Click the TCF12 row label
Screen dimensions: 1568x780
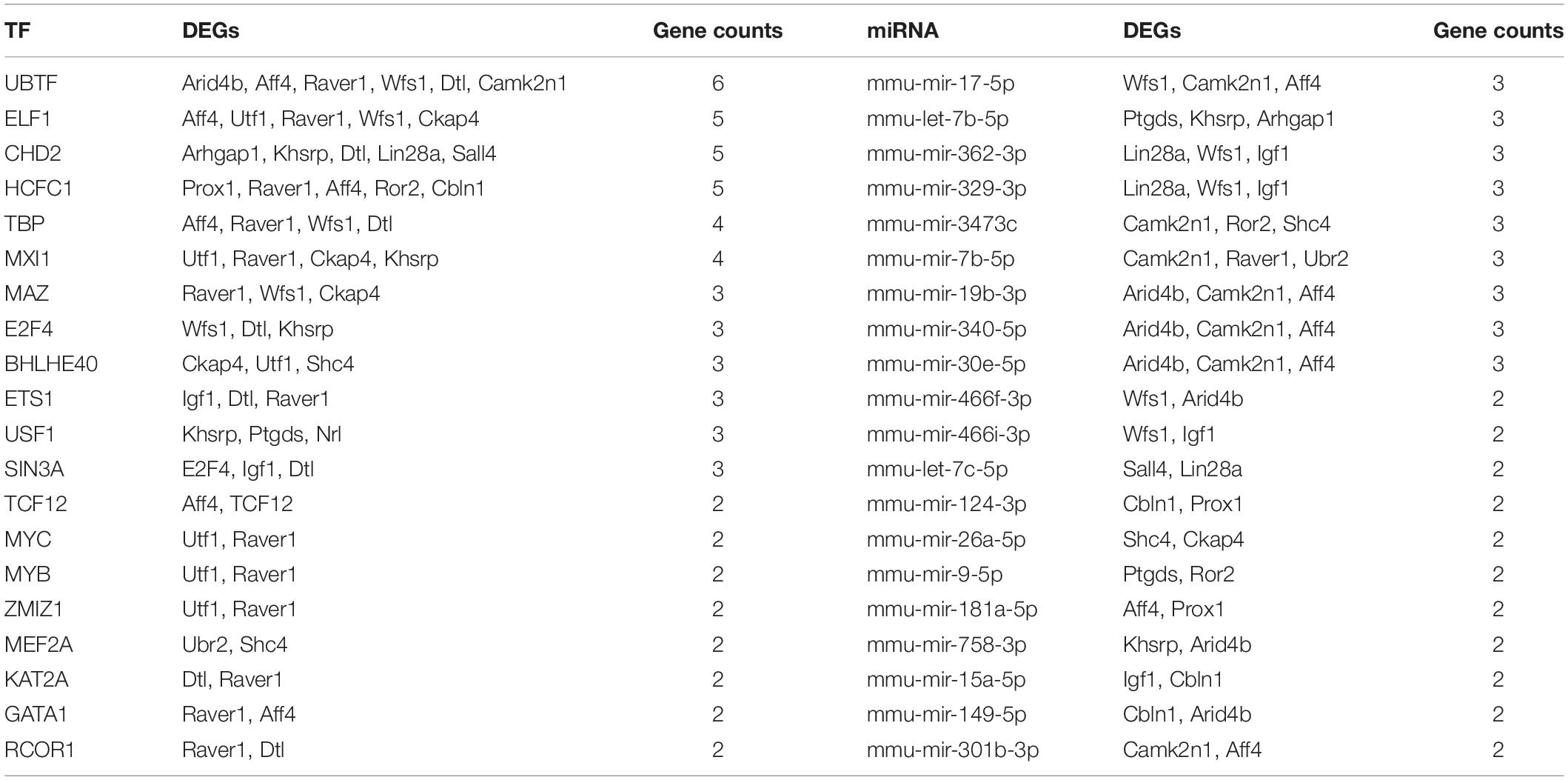(36, 504)
